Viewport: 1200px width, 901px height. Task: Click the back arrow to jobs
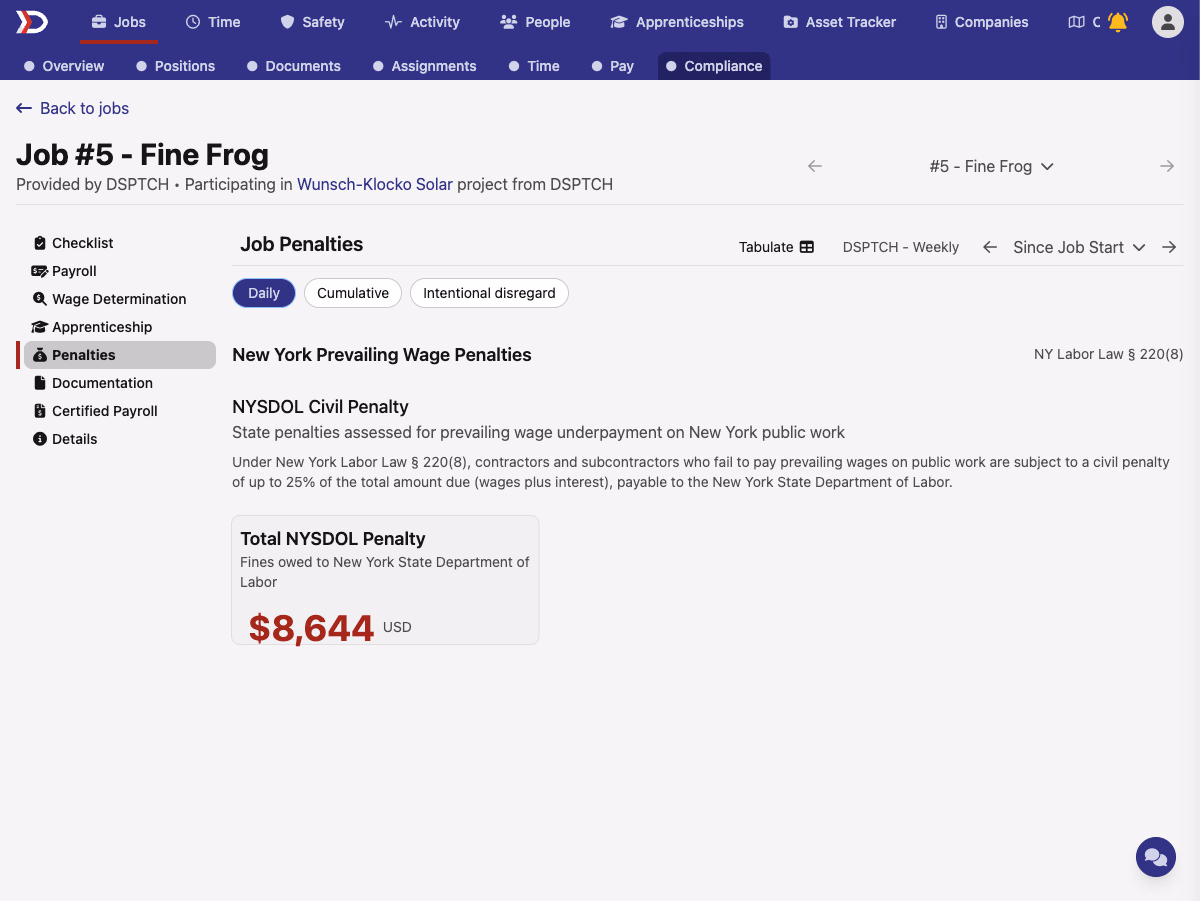24,108
